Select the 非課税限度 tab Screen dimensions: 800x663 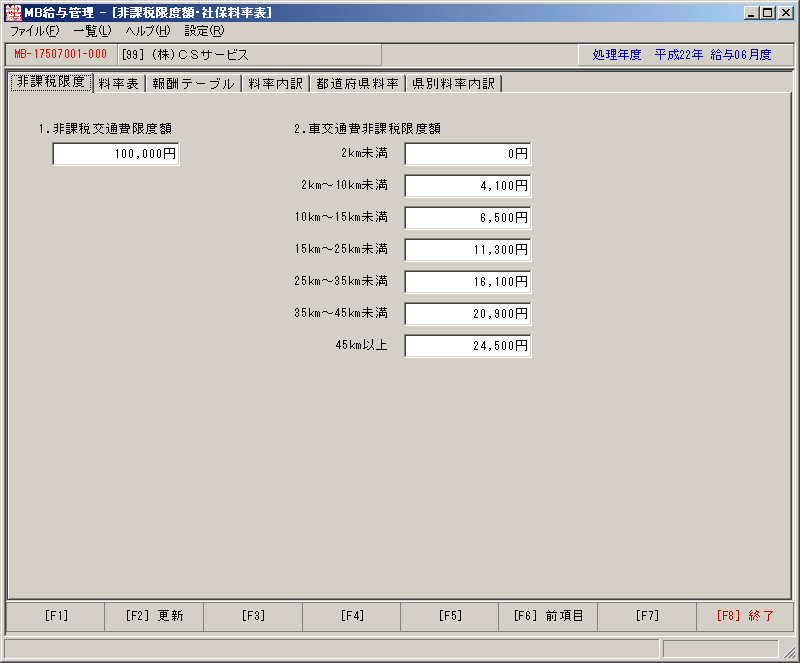(51, 82)
